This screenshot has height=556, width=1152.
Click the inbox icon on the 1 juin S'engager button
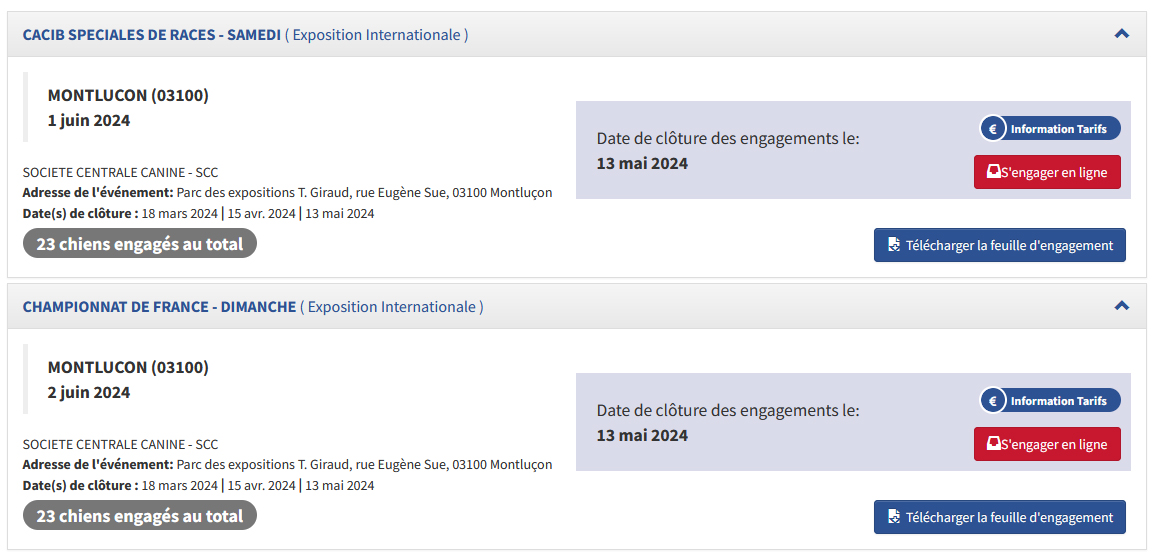click(994, 172)
